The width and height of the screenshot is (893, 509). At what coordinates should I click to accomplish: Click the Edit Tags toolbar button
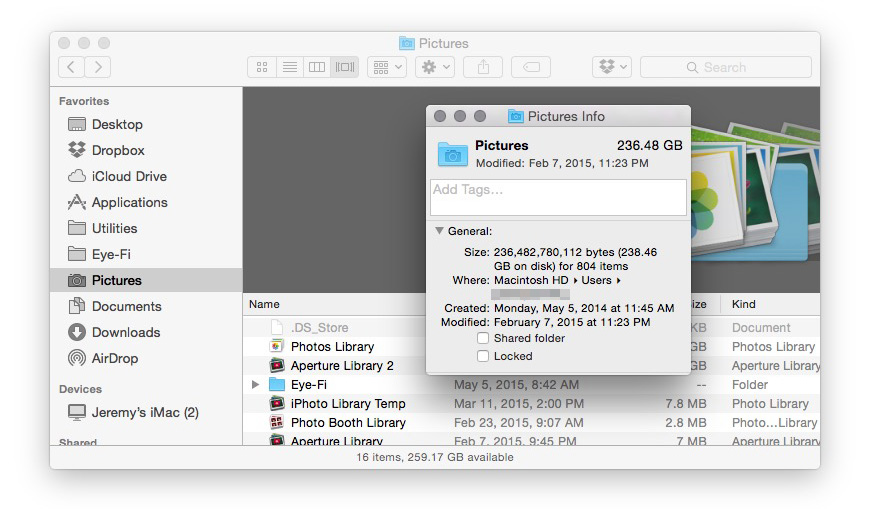coord(531,67)
